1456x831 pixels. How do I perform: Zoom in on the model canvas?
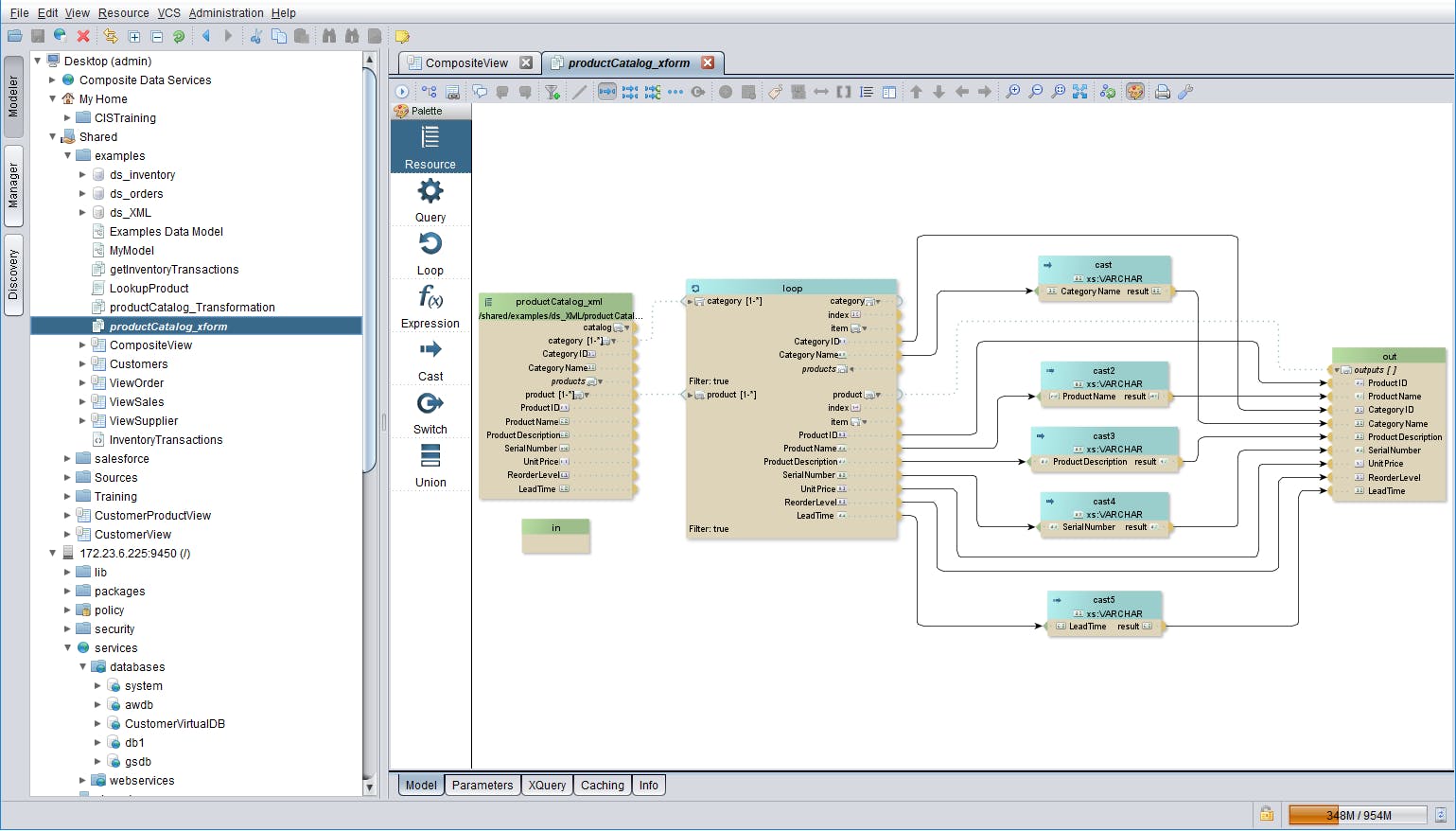tap(1011, 92)
